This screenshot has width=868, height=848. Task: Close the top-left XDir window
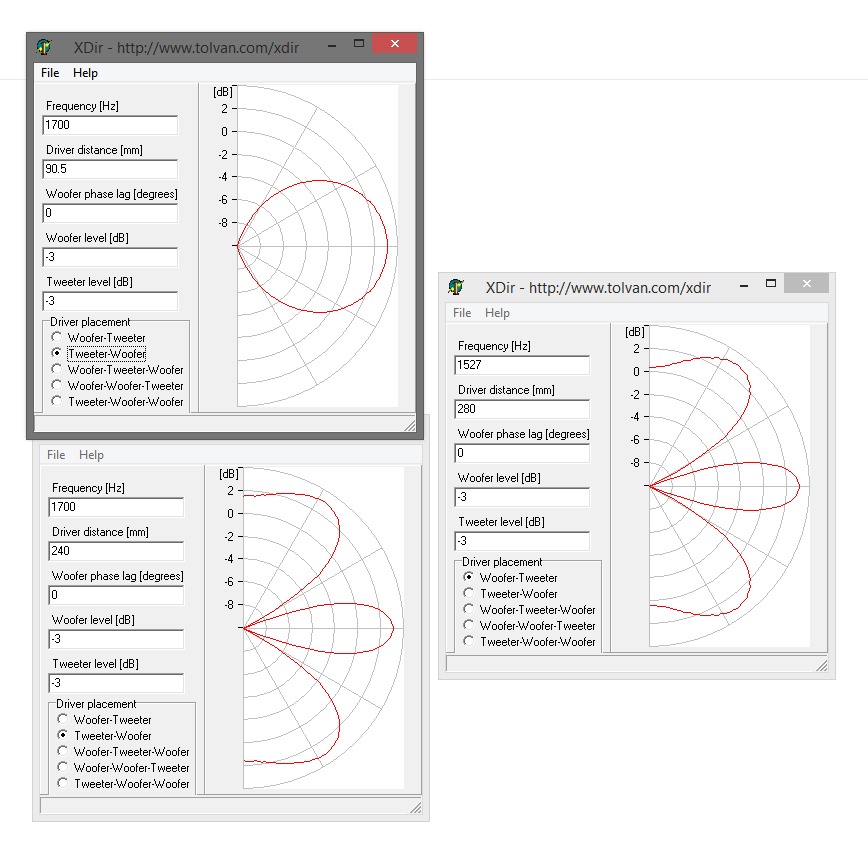coord(395,44)
